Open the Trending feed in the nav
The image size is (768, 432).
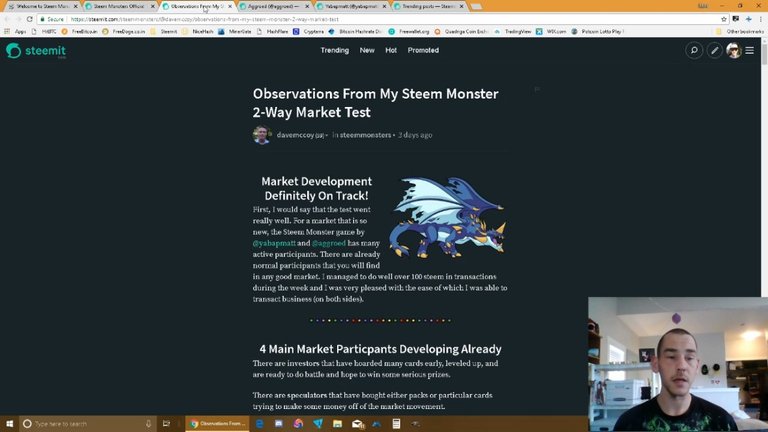point(335,50)
